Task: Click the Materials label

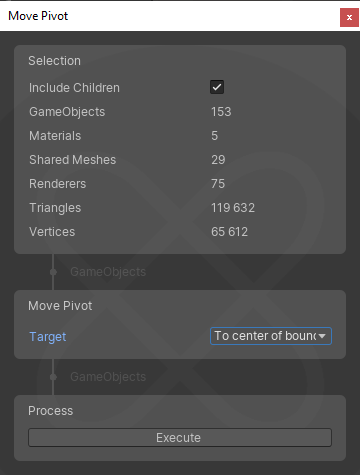Action: pyautogui.click(x=55, y=136)
